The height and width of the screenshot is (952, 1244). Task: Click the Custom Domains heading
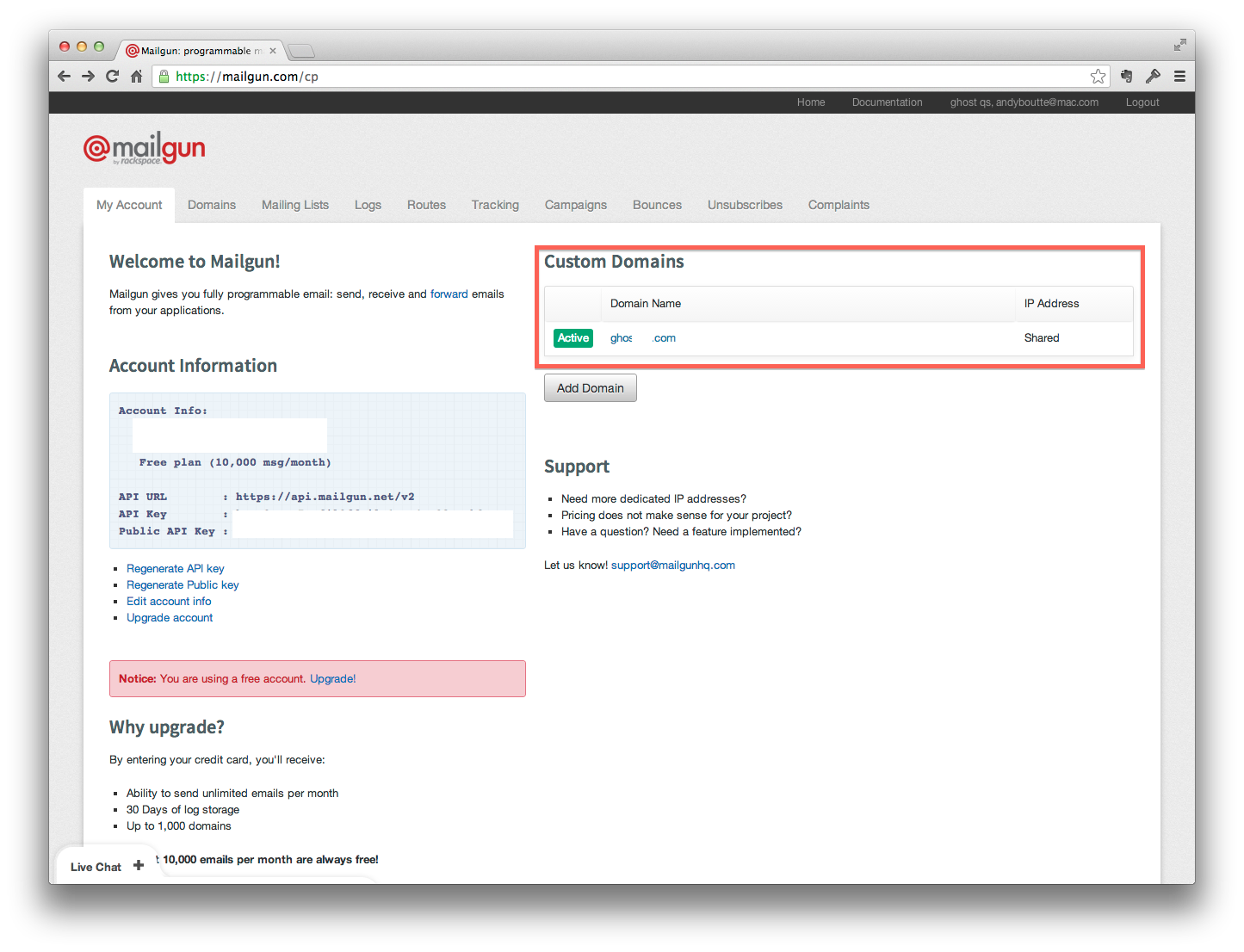click(x=614, y=262)
